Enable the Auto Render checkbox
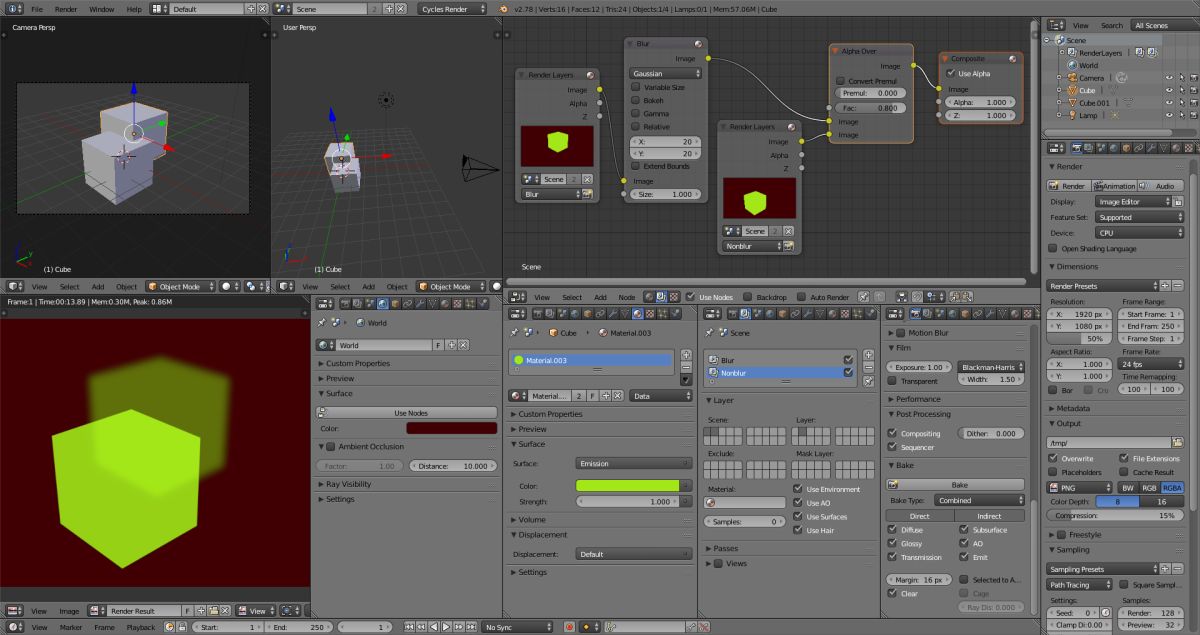 [x=803, y=297]
